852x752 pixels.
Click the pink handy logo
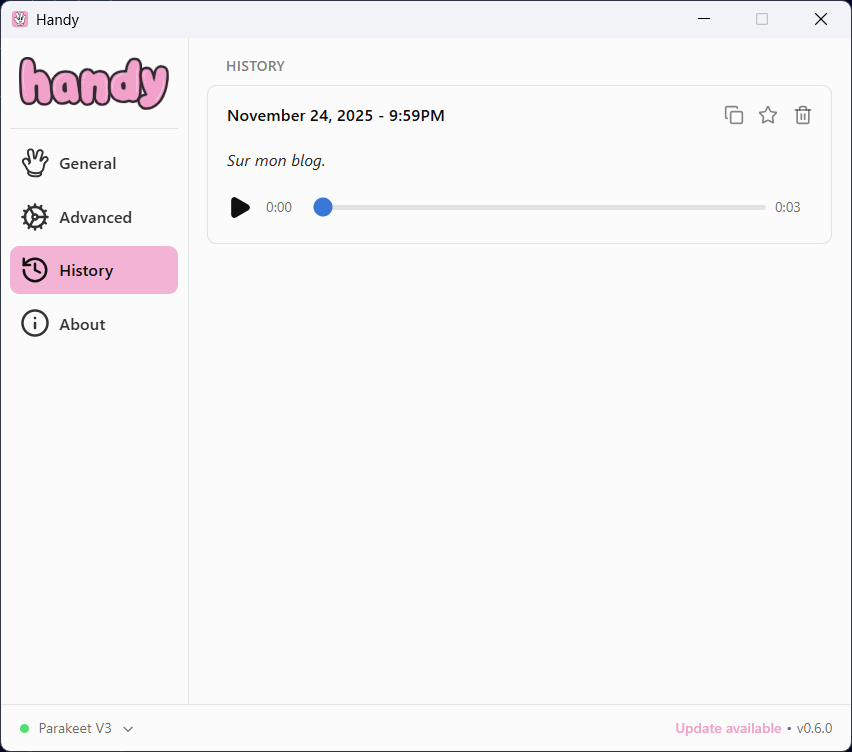[x=94, y=83]
